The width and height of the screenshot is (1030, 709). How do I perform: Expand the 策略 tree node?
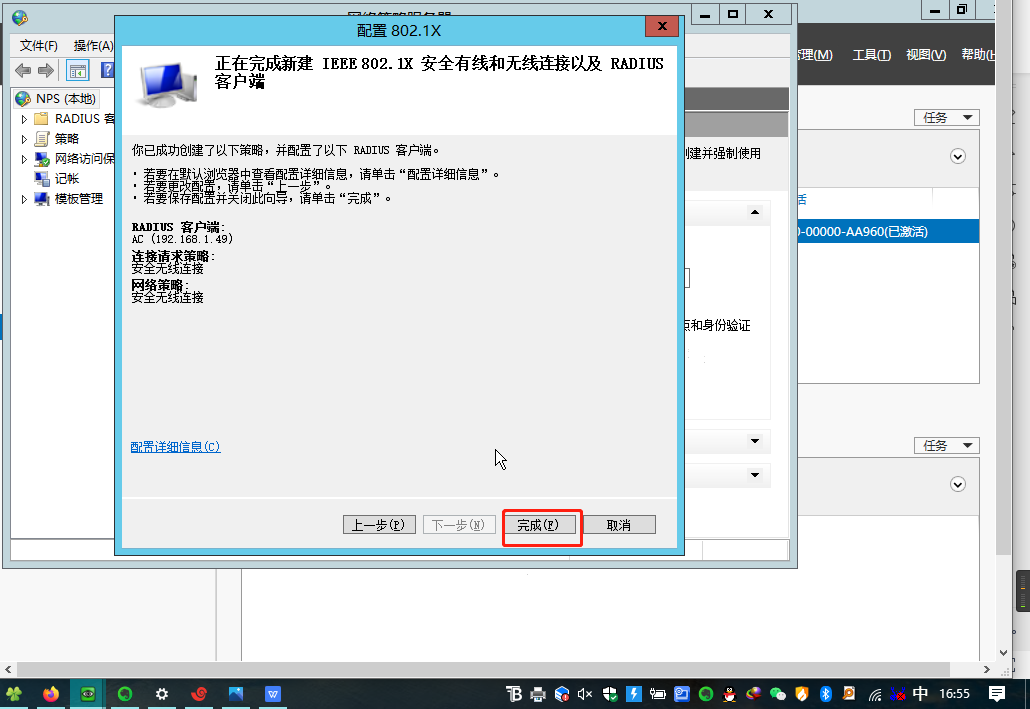point(24,139)
